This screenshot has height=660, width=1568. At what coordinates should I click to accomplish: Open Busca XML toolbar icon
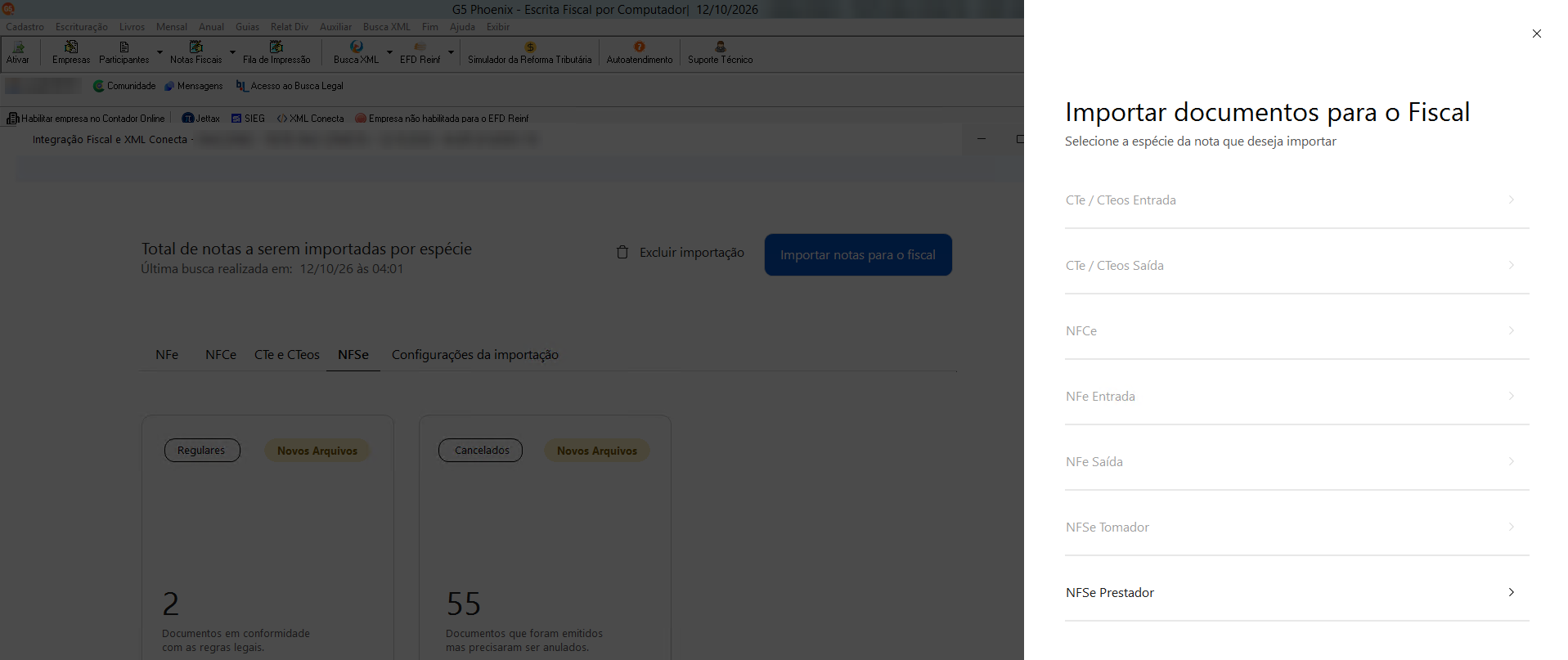[357, 52]
